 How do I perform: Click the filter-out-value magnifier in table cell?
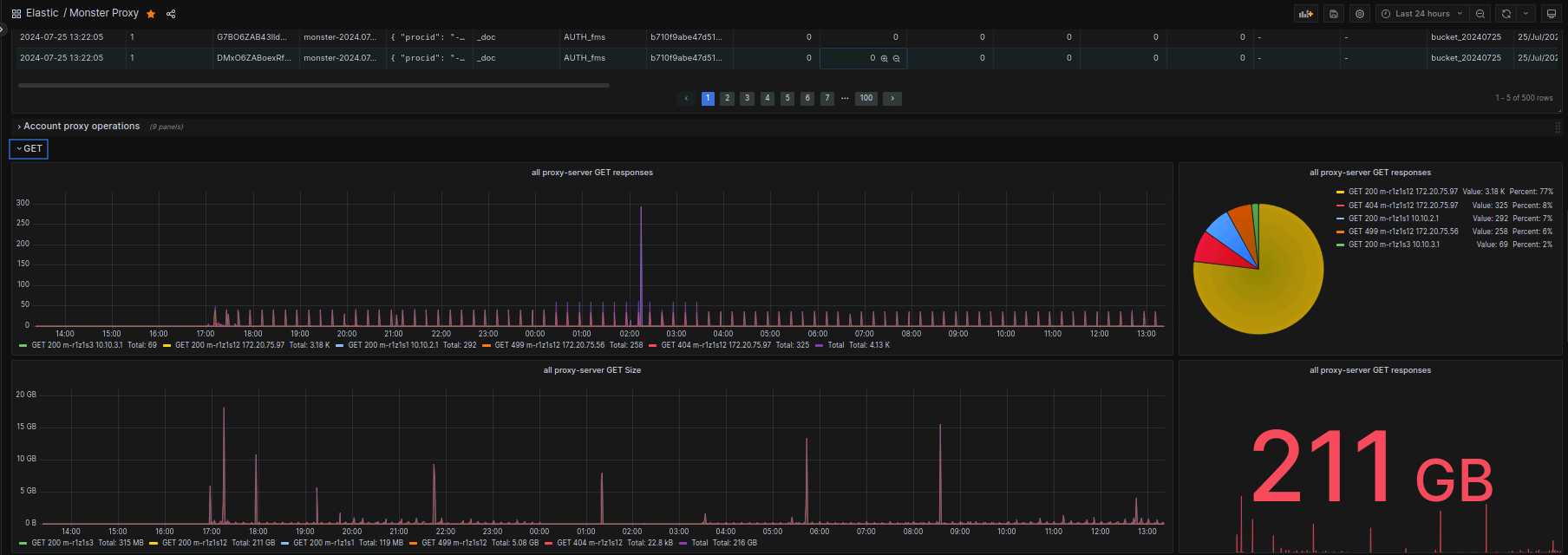pos(897,59)
